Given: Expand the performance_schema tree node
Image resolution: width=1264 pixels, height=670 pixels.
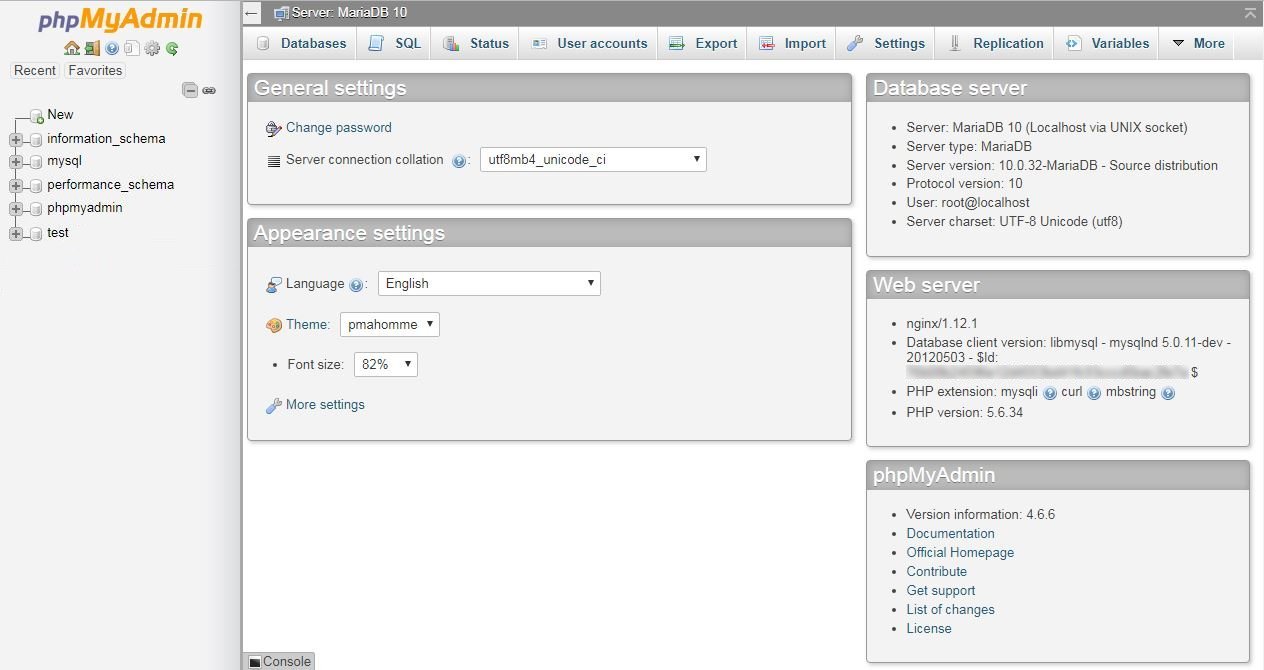Looking at the screenshot, I should tap(16, 186).
